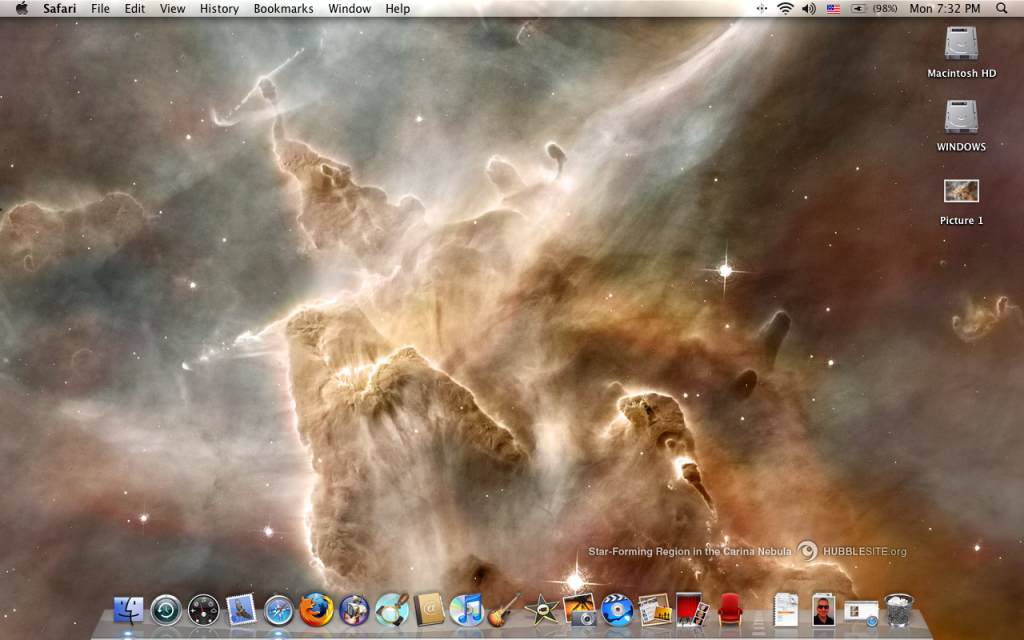Open Finder from the Dock
1024x640 pixels.
[128, 611]
